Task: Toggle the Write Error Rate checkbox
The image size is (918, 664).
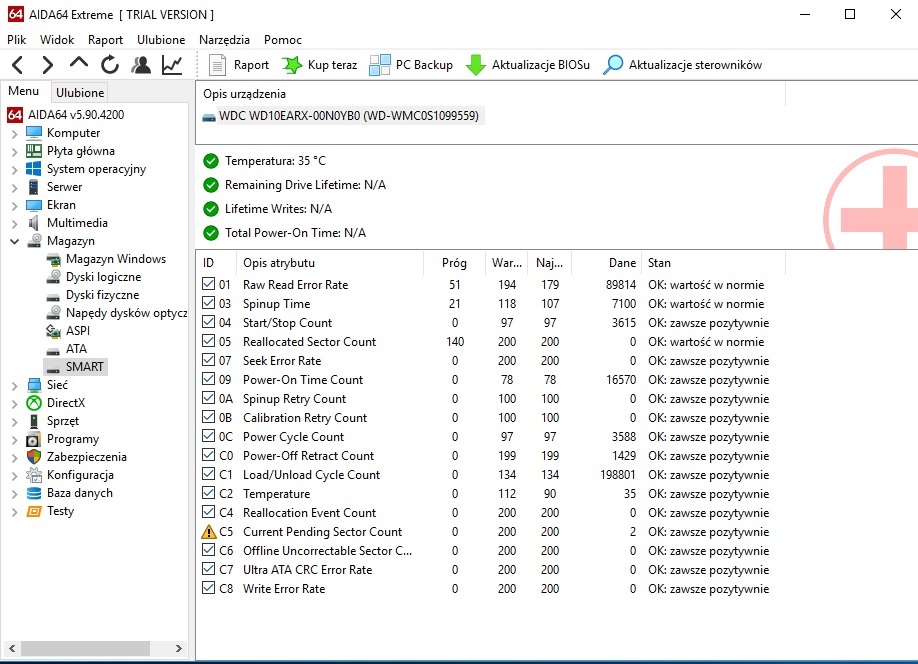Action: 208,588
